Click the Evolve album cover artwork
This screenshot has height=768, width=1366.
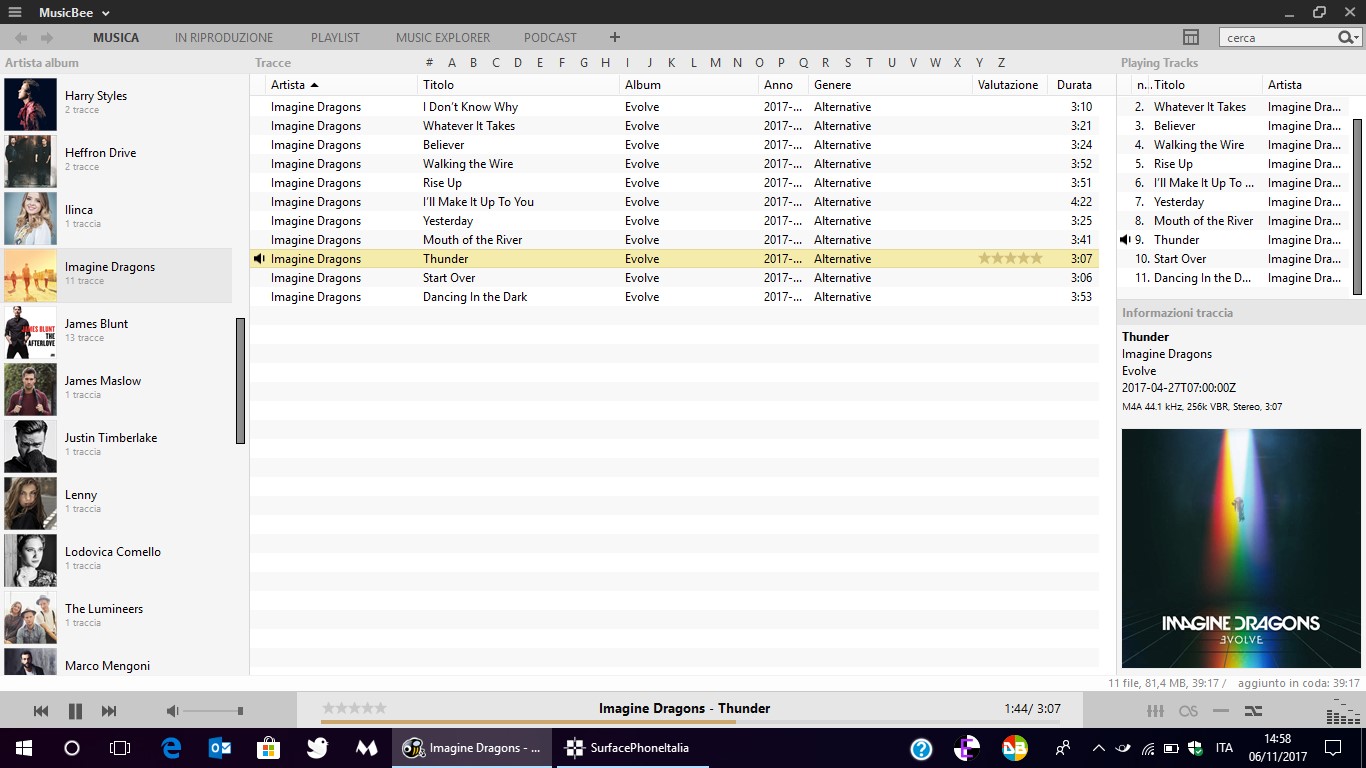[1241, 548]
